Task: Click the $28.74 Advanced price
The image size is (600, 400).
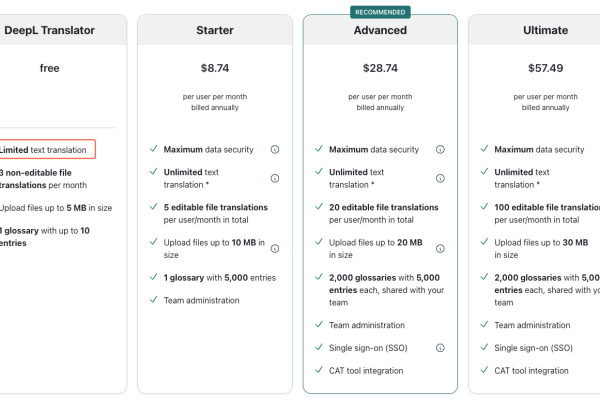Action: click(x=380, y=68)
